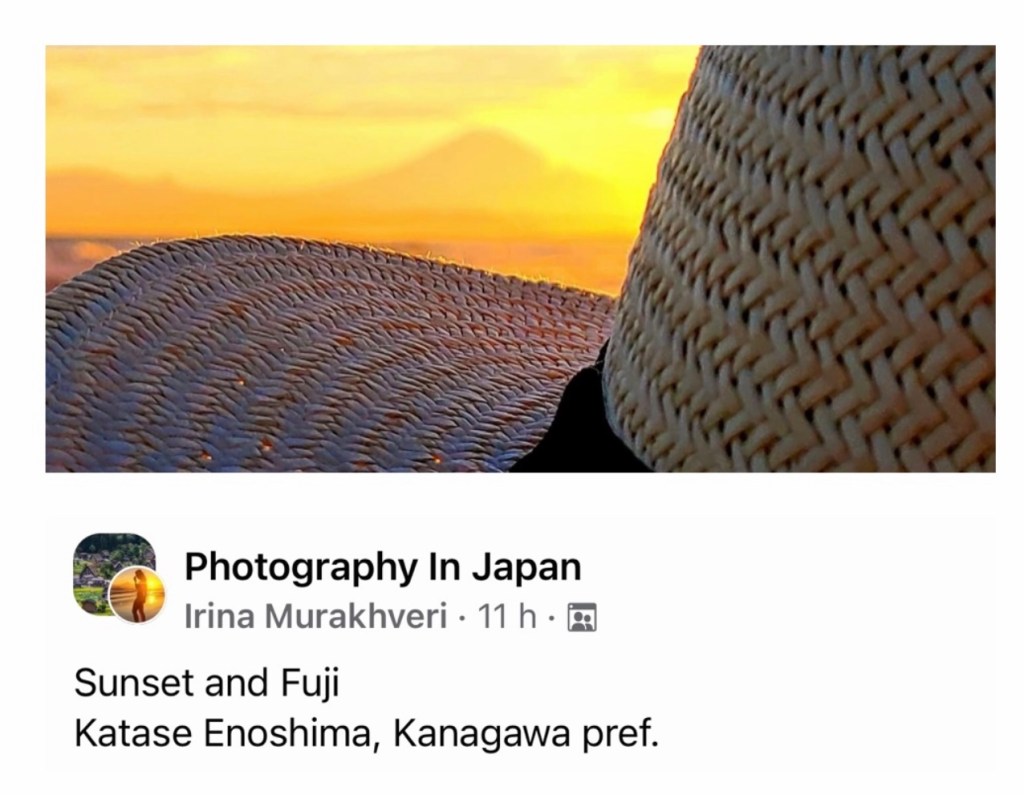1024x795 pixels.
Task: Click the Kanagawa pref. text
Action: [526, 734]
